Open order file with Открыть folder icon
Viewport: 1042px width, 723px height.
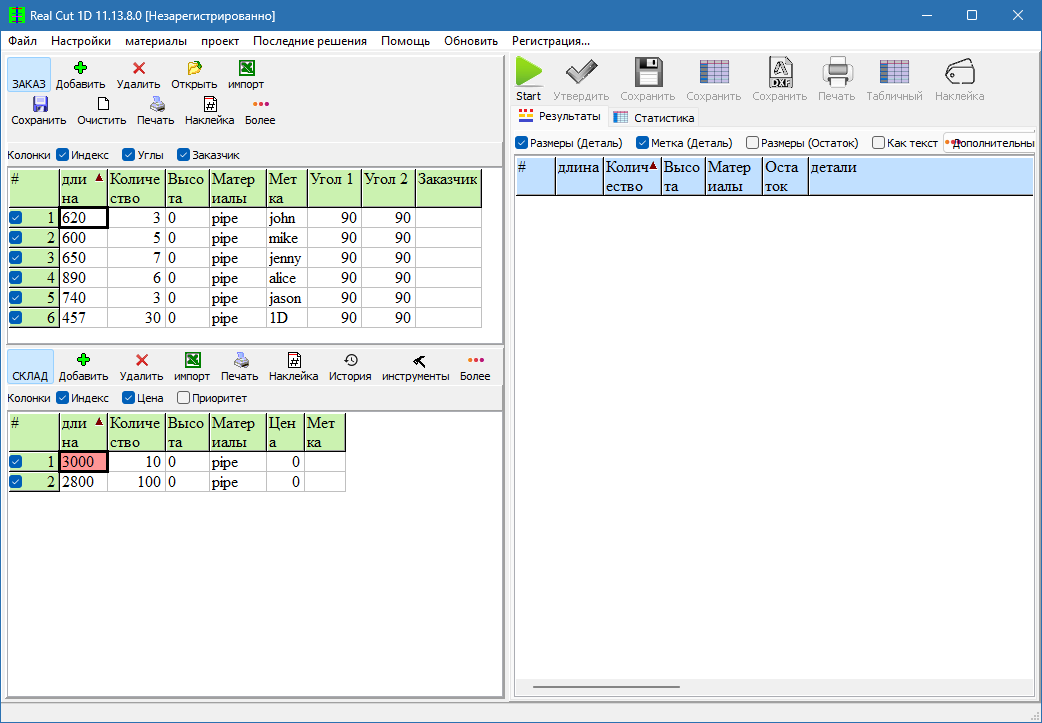[x=194, y=69]
